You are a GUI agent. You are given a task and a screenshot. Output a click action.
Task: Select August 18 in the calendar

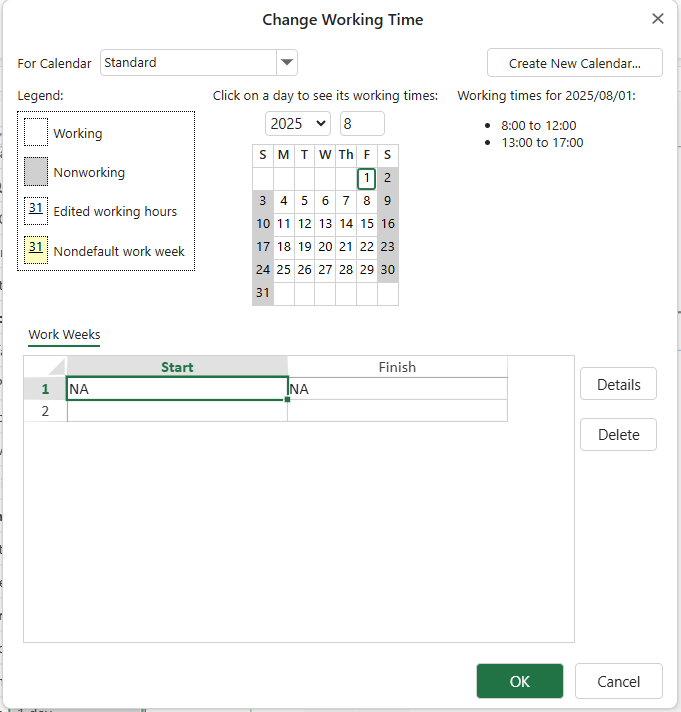(x=284, y=247)
